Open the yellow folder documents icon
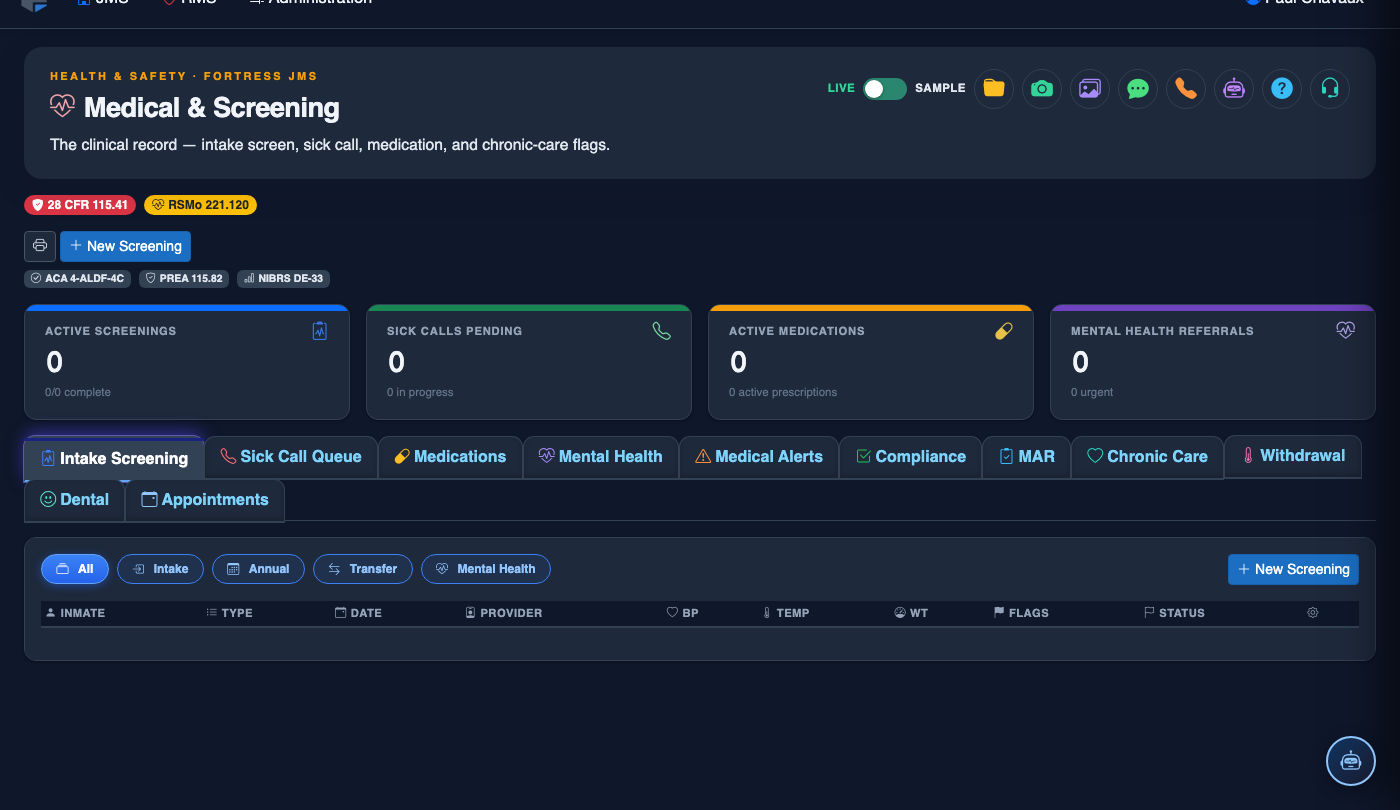 (994, 88)
